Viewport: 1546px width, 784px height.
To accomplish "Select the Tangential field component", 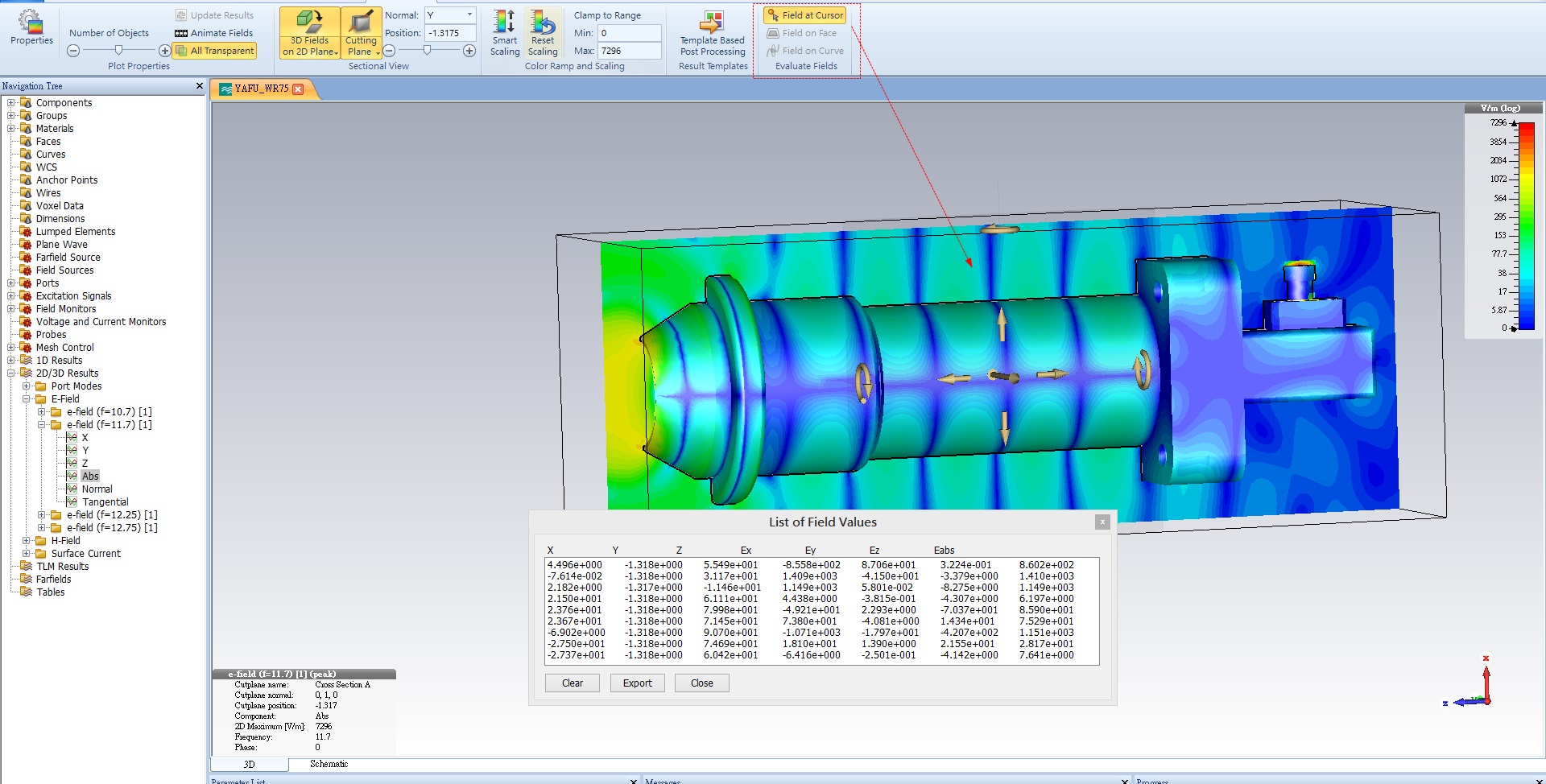I will [105, 502].
